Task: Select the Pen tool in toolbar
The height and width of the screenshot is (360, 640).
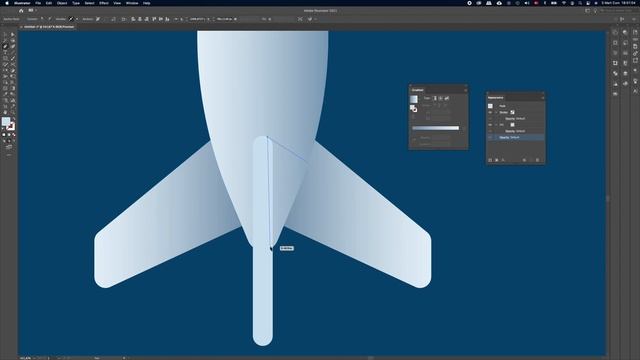Action: [5, 47]
